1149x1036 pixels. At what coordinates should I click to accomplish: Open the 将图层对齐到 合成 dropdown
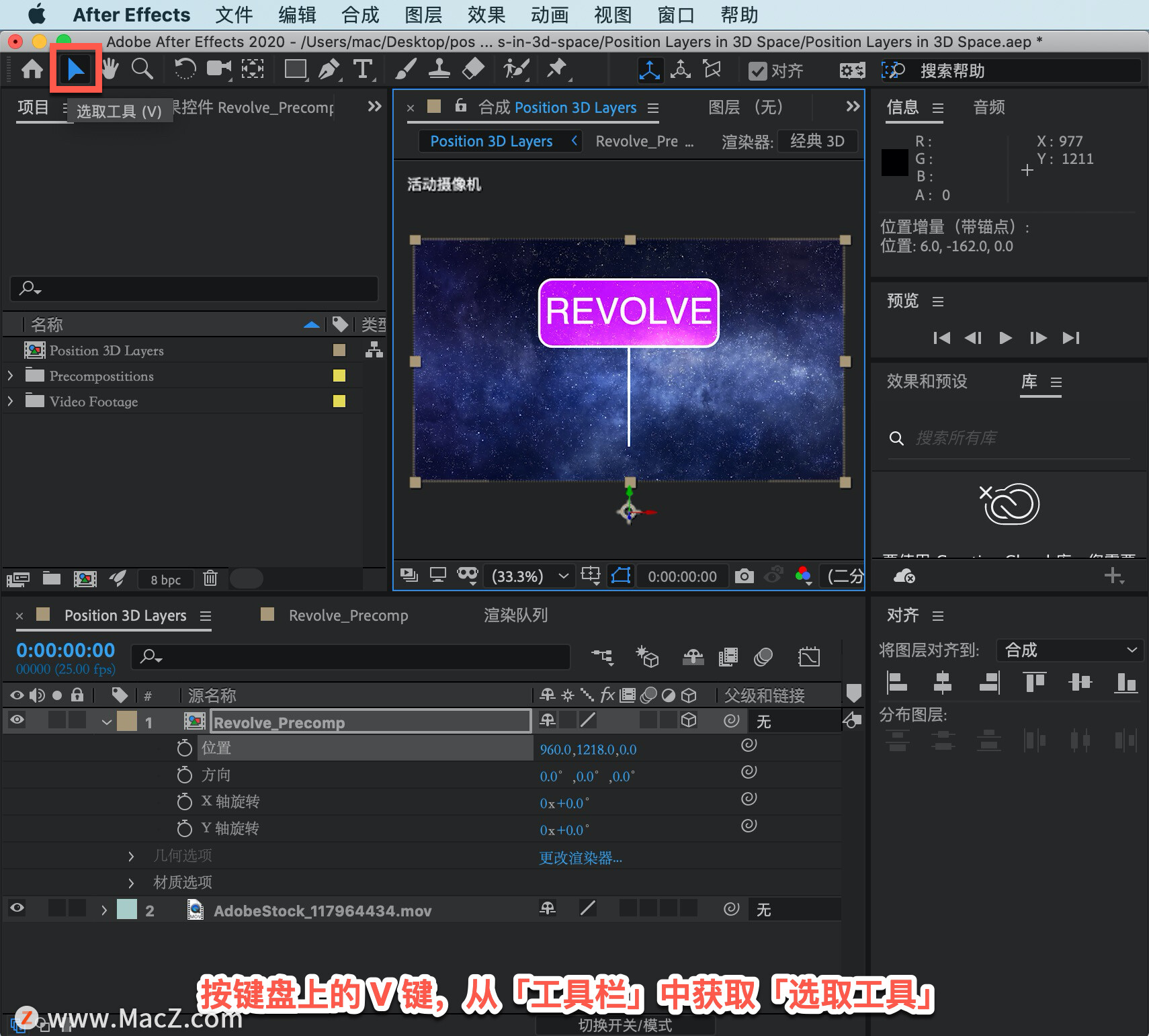[x=1069, y=650]
